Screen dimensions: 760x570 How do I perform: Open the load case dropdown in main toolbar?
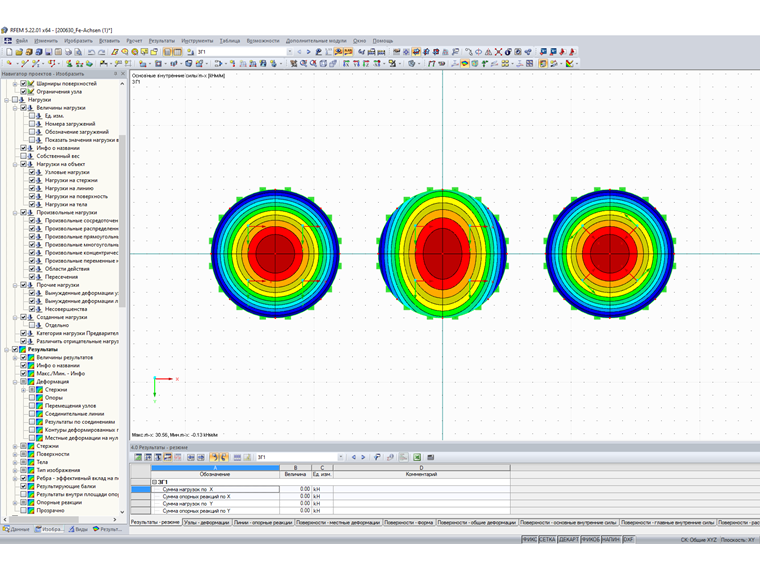[289, 52]
